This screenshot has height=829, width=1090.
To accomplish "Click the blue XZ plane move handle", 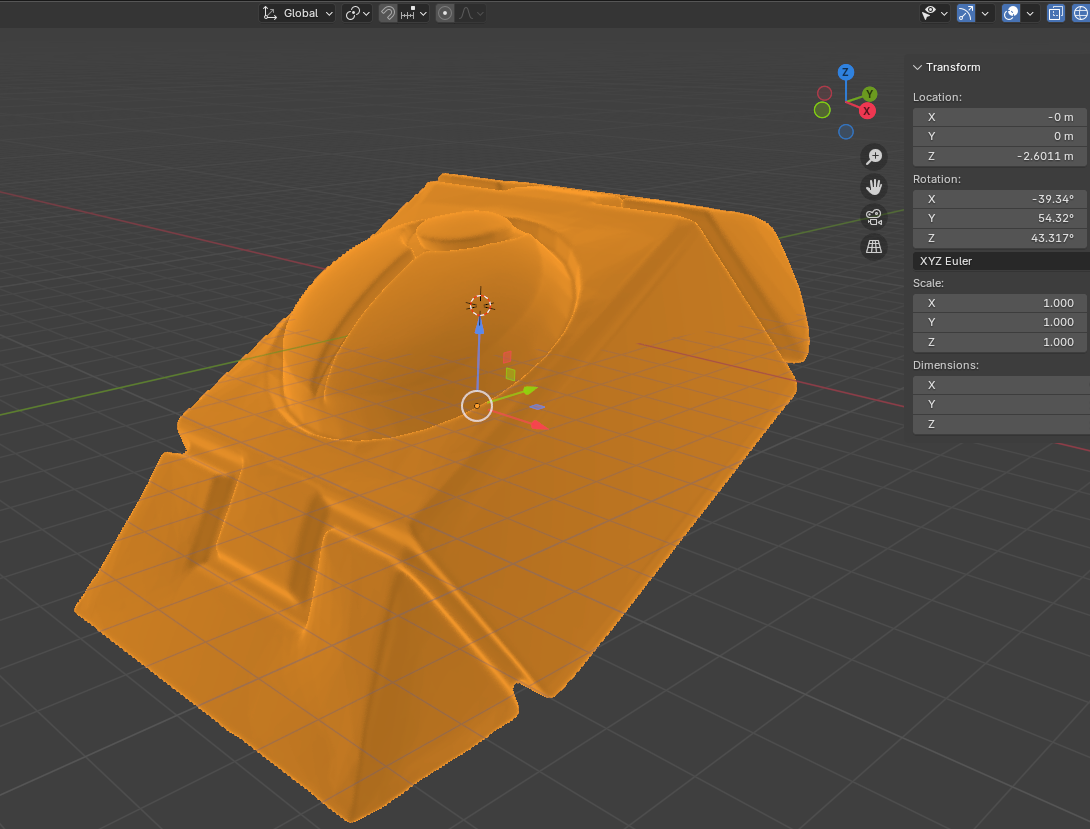I will (537, 407).
